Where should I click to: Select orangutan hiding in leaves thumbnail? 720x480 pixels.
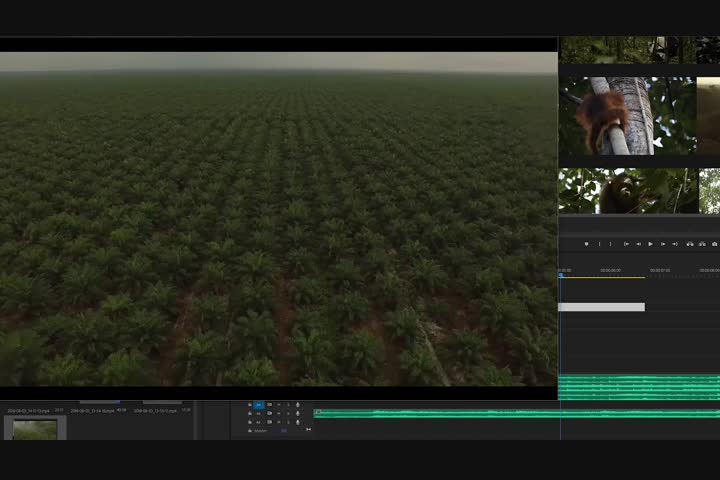click(628, 191)
